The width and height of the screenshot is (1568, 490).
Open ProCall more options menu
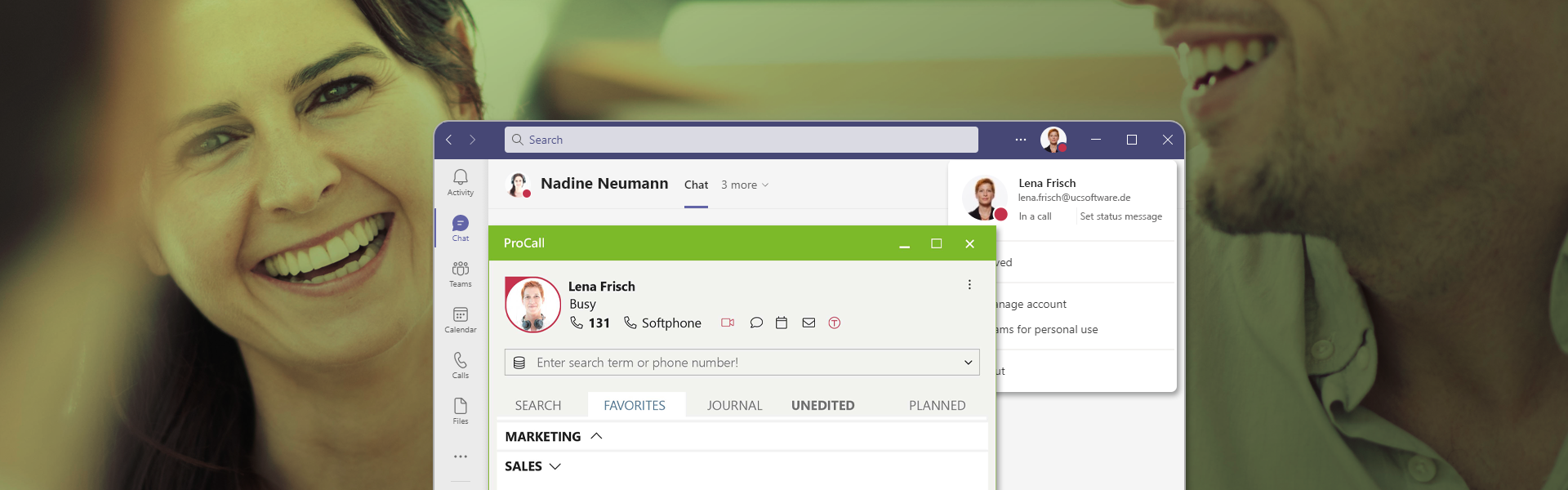(x=969, y=284)
